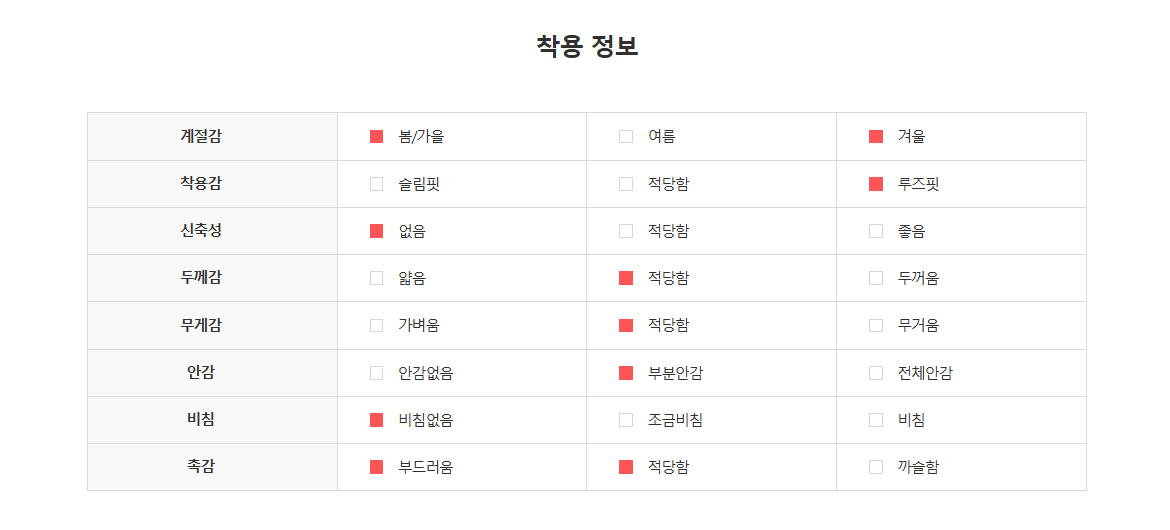
Task: Click the 촉감 row header cell
Action: pos(213,467)
